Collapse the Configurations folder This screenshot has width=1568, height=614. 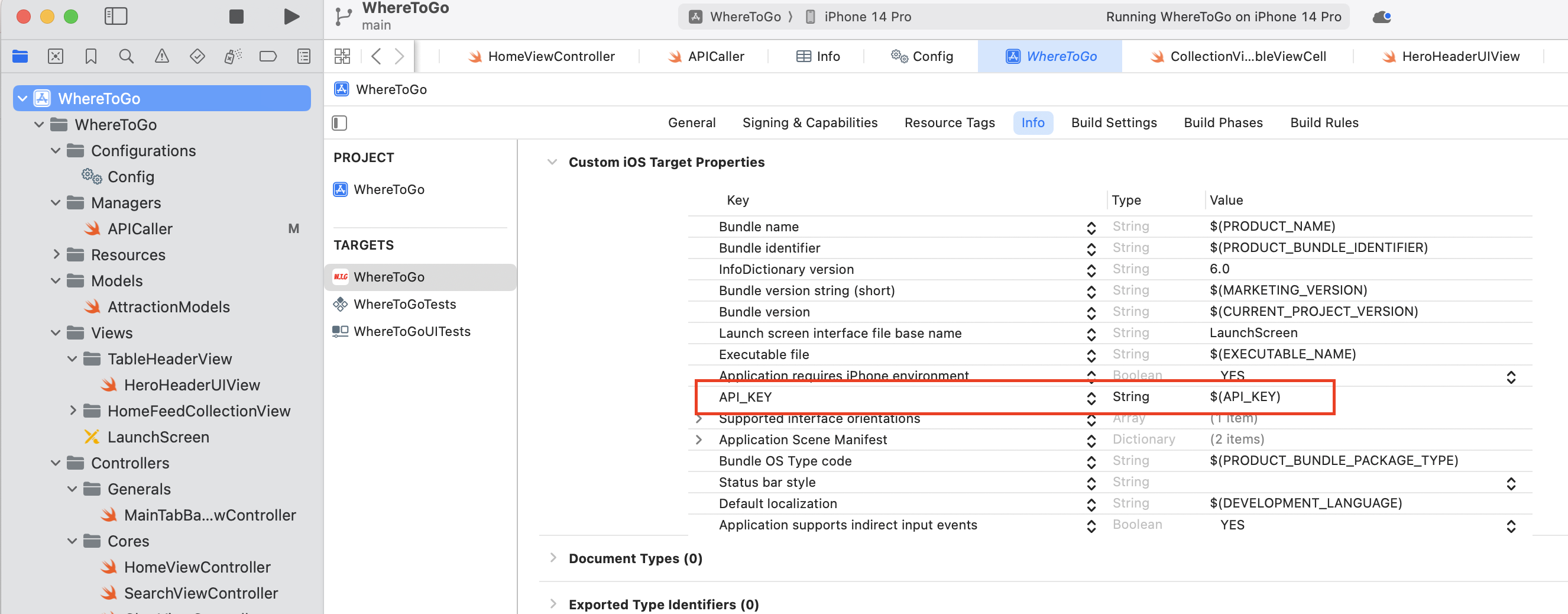[56, 151]
